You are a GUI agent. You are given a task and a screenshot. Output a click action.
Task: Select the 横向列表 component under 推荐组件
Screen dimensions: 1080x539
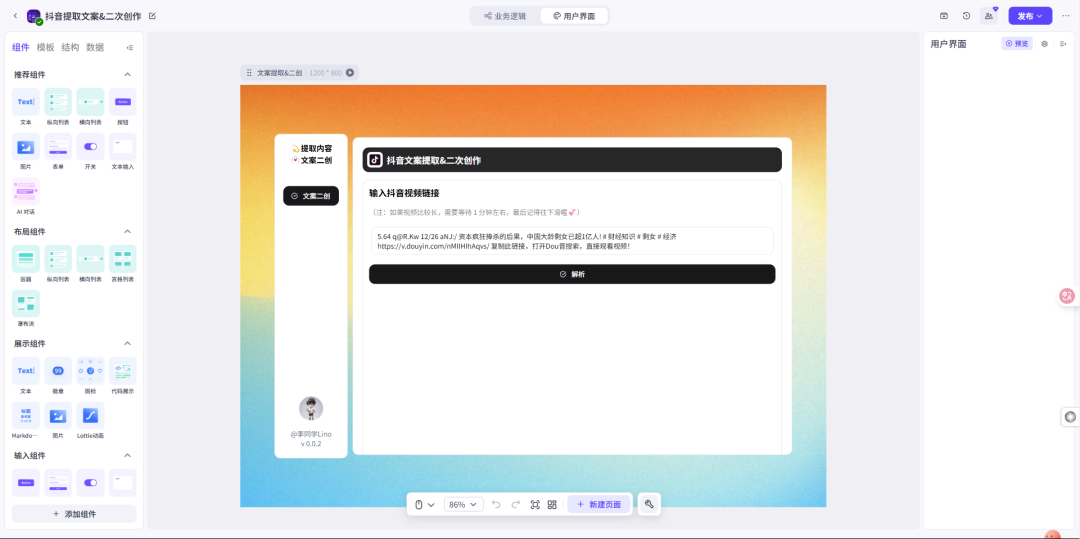pos(90,102)
